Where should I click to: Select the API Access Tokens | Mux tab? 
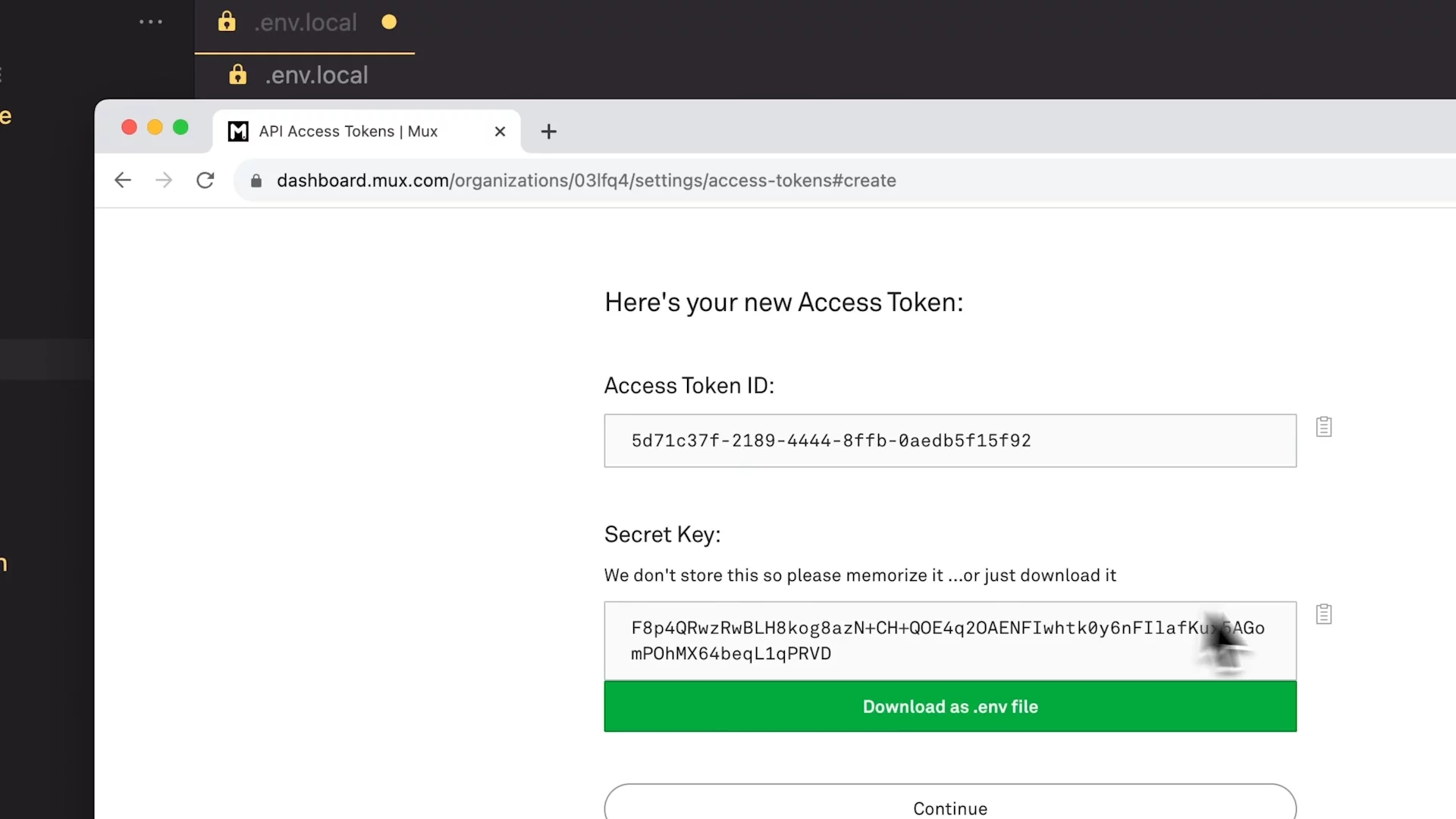coord(349,132)
